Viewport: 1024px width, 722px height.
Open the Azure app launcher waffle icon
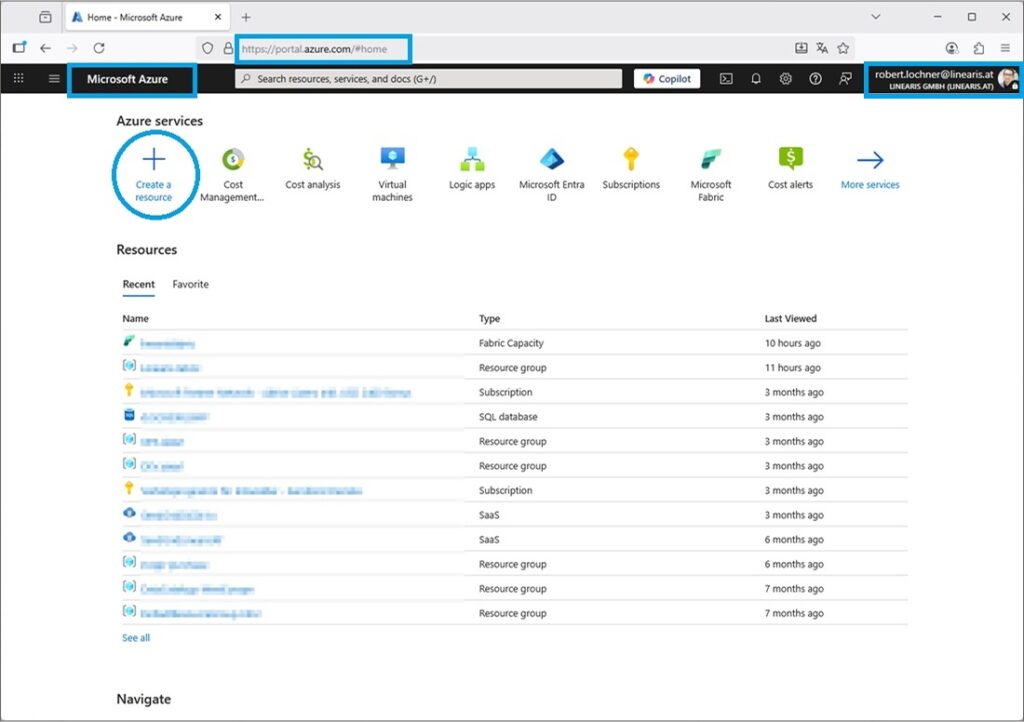[18, 78]
